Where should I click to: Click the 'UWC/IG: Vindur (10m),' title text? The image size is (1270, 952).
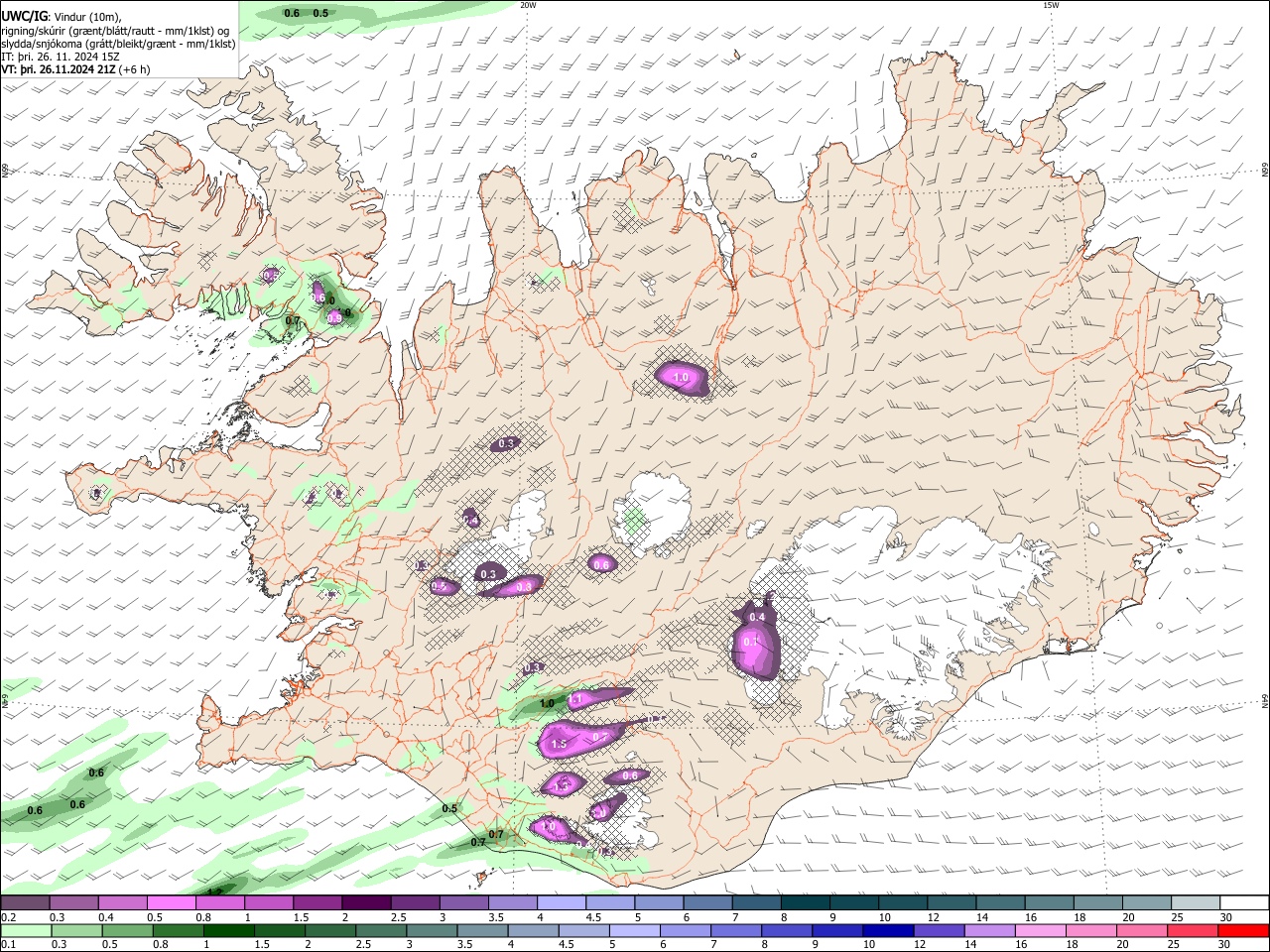tap(62, 16)
